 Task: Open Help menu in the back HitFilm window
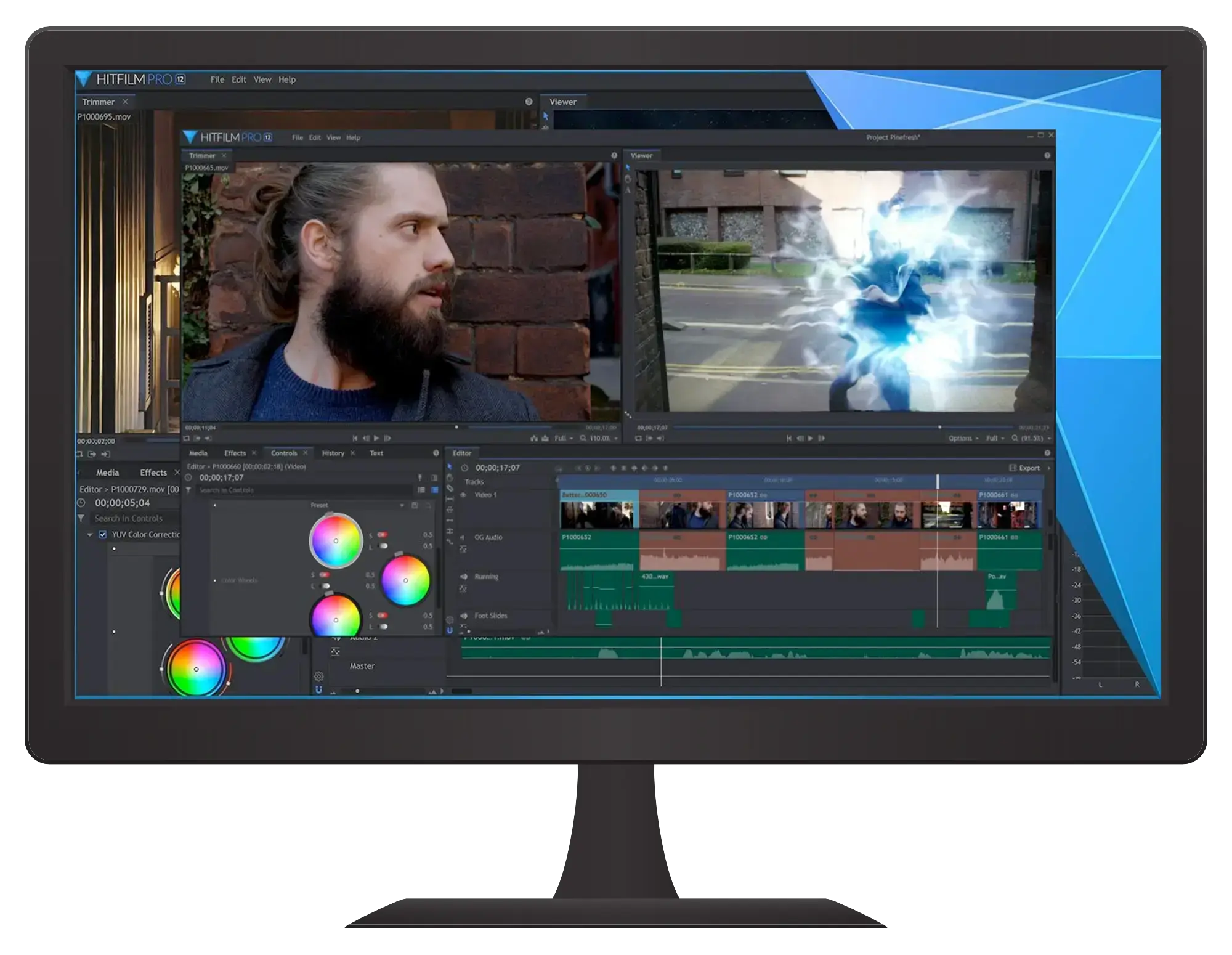[287, 79]
